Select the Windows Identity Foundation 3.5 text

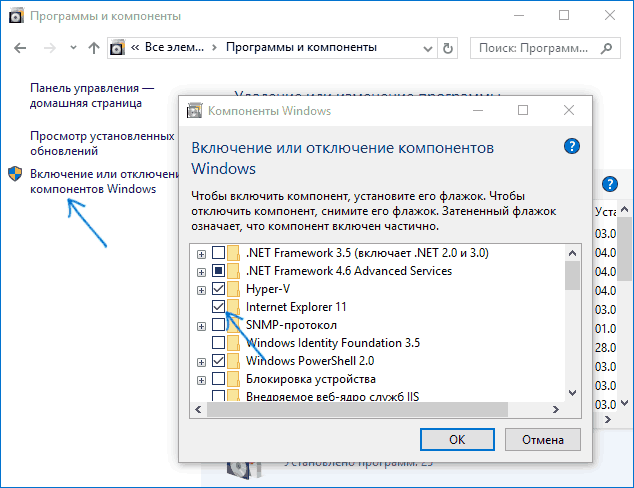click(x=333, y=343)
